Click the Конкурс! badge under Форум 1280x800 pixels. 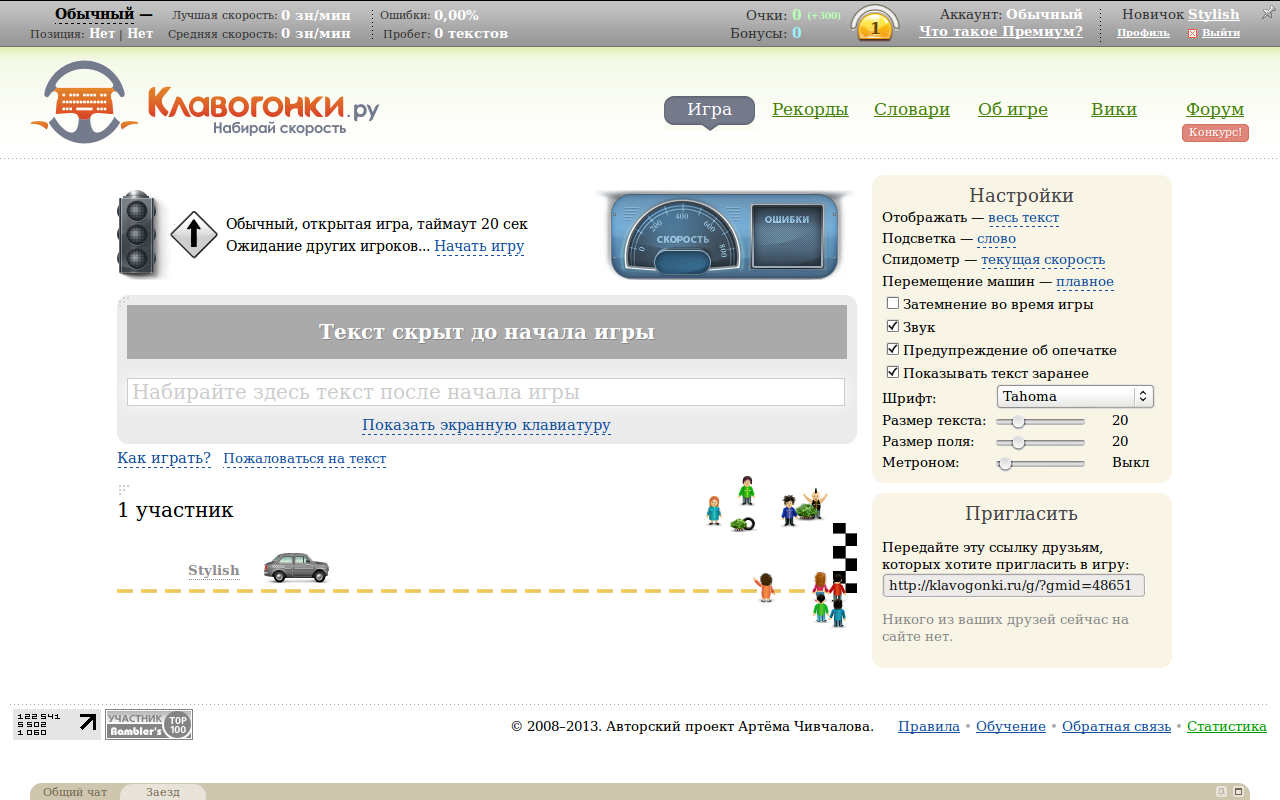pyautogui.click(x=1215, y=133)
